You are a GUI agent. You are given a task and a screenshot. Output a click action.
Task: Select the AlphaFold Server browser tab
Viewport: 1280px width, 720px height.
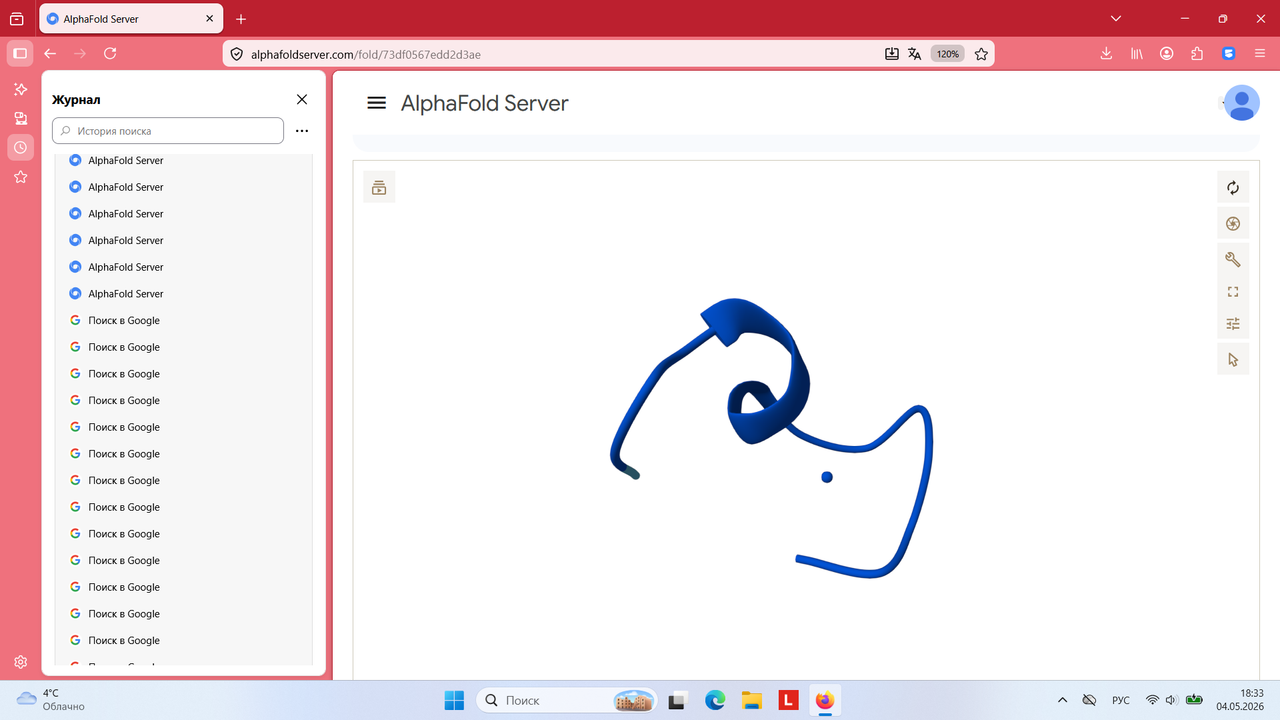click(130, 19)
